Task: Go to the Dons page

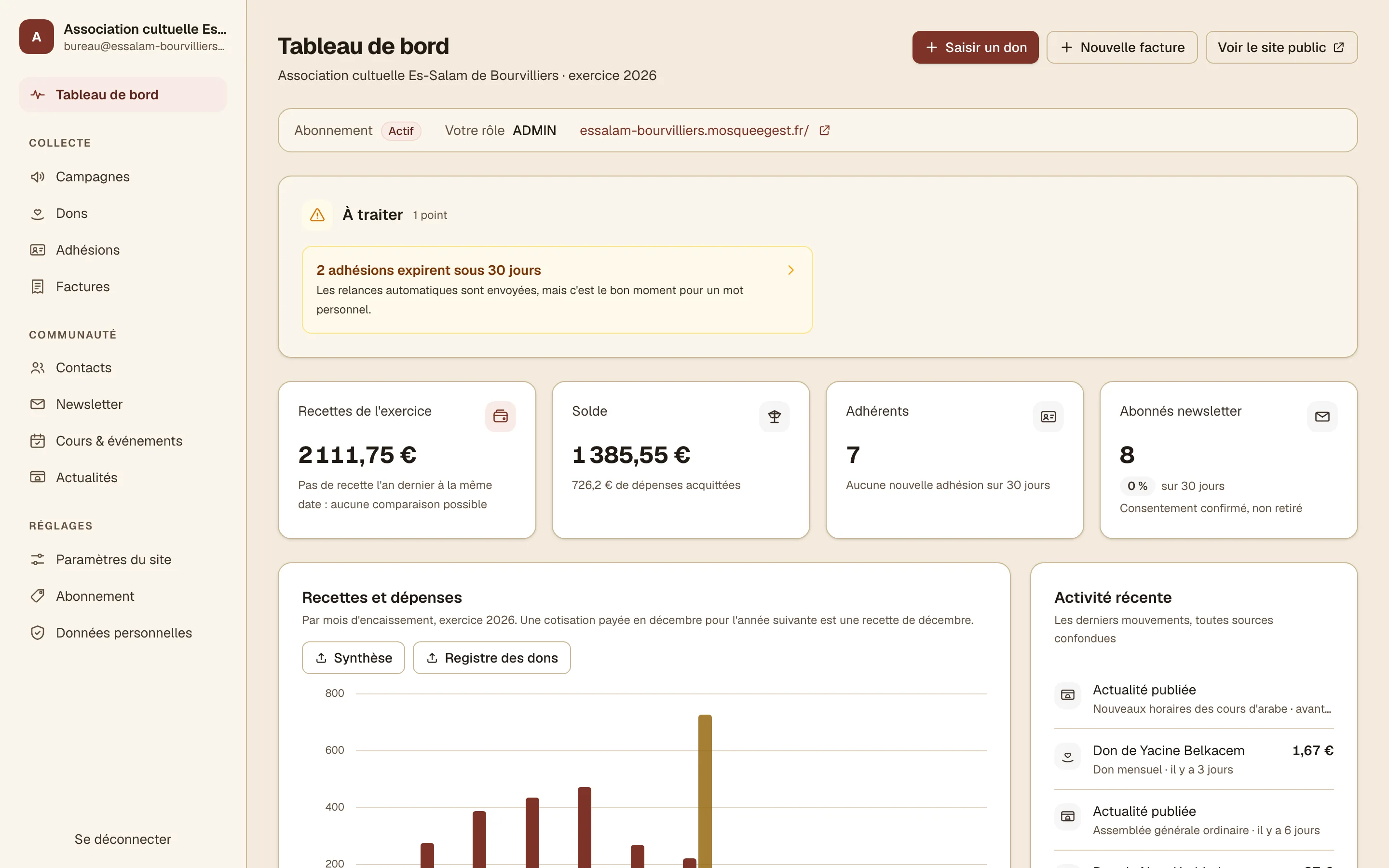Action: (x=123, y=214)
